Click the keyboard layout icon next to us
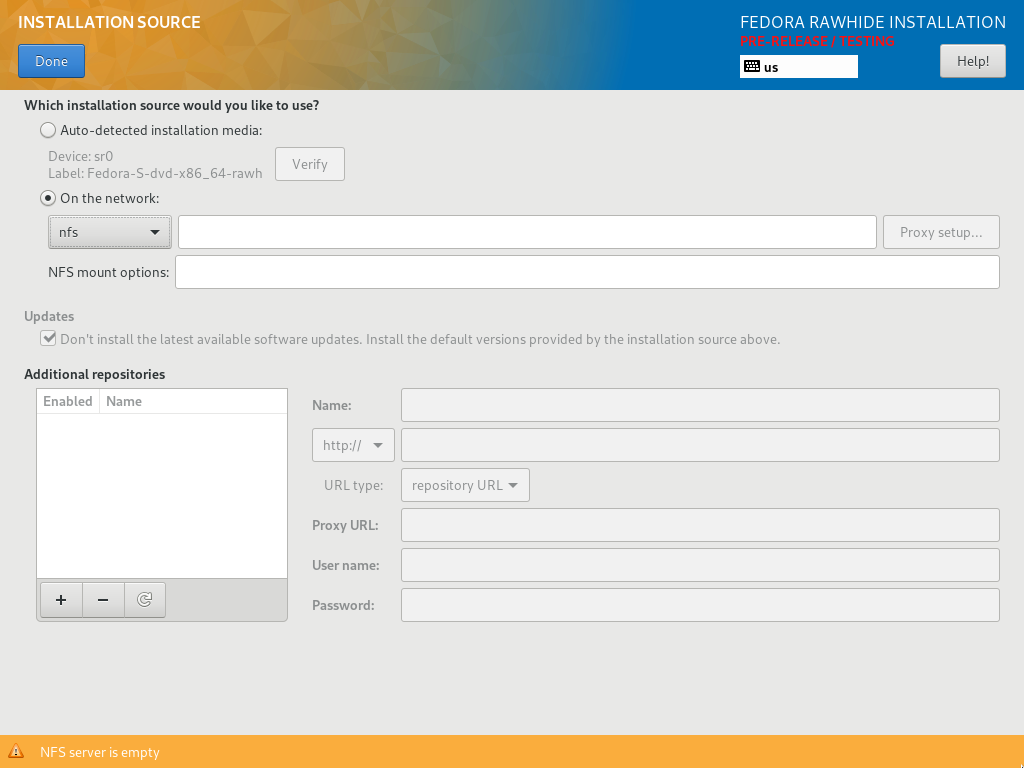This screenshot has width=1024, height=768. pyautogui.click(x=752, y=67)
